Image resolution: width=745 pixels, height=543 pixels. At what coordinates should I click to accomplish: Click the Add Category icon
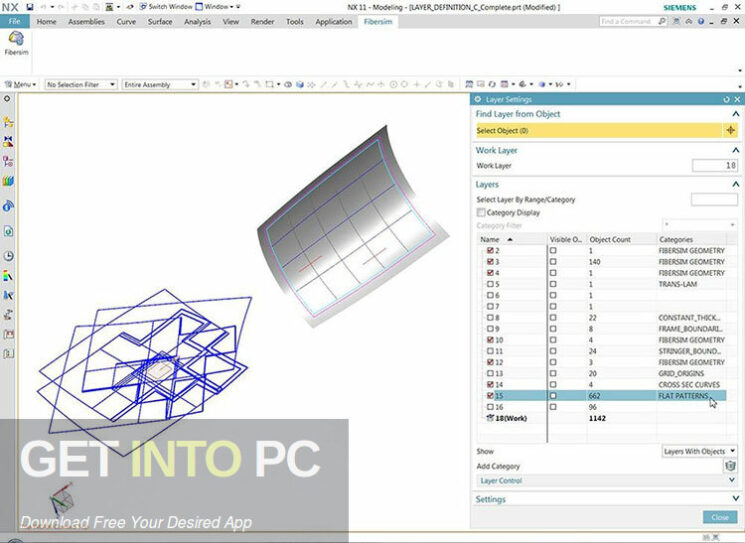[730, 466]
